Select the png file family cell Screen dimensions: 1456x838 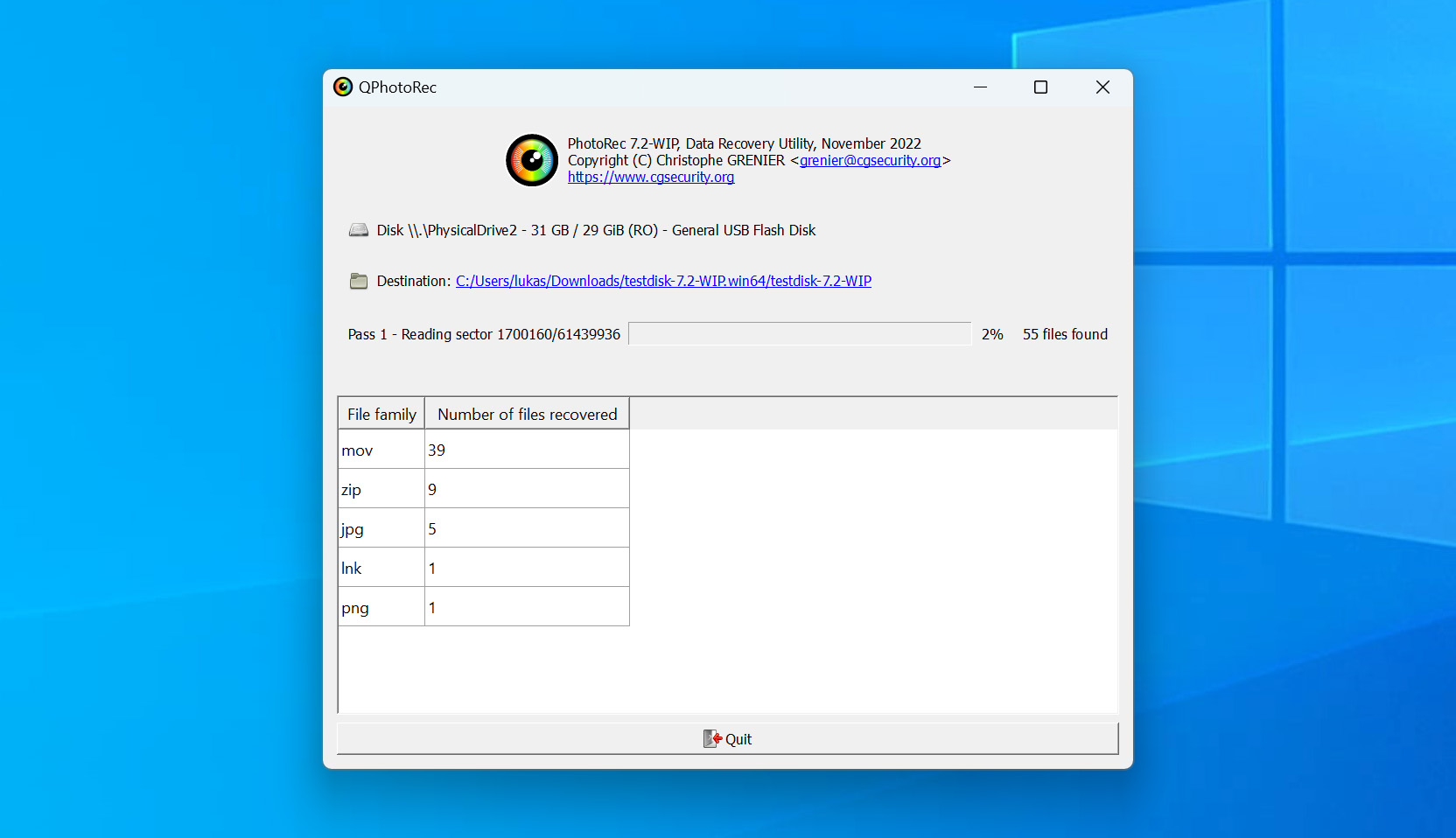[381, 607]
